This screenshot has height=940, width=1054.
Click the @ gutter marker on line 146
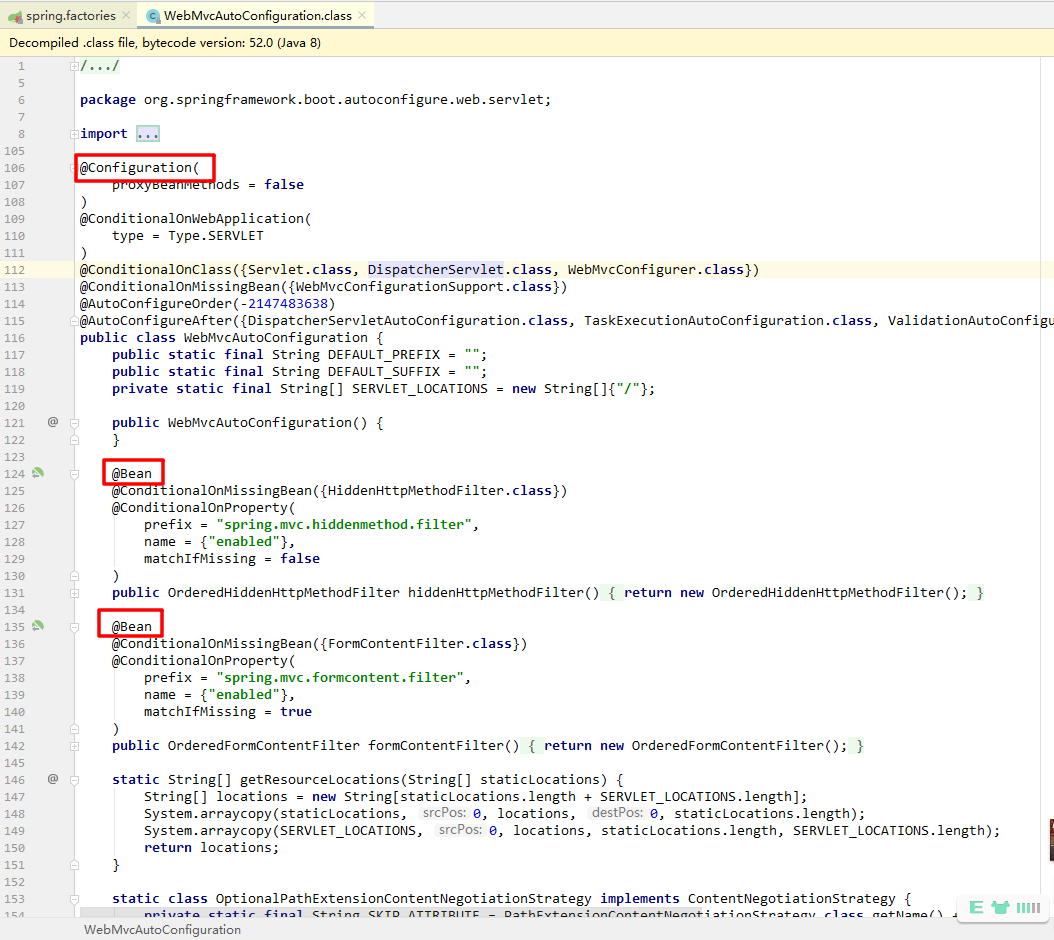[x=53, y=779]
